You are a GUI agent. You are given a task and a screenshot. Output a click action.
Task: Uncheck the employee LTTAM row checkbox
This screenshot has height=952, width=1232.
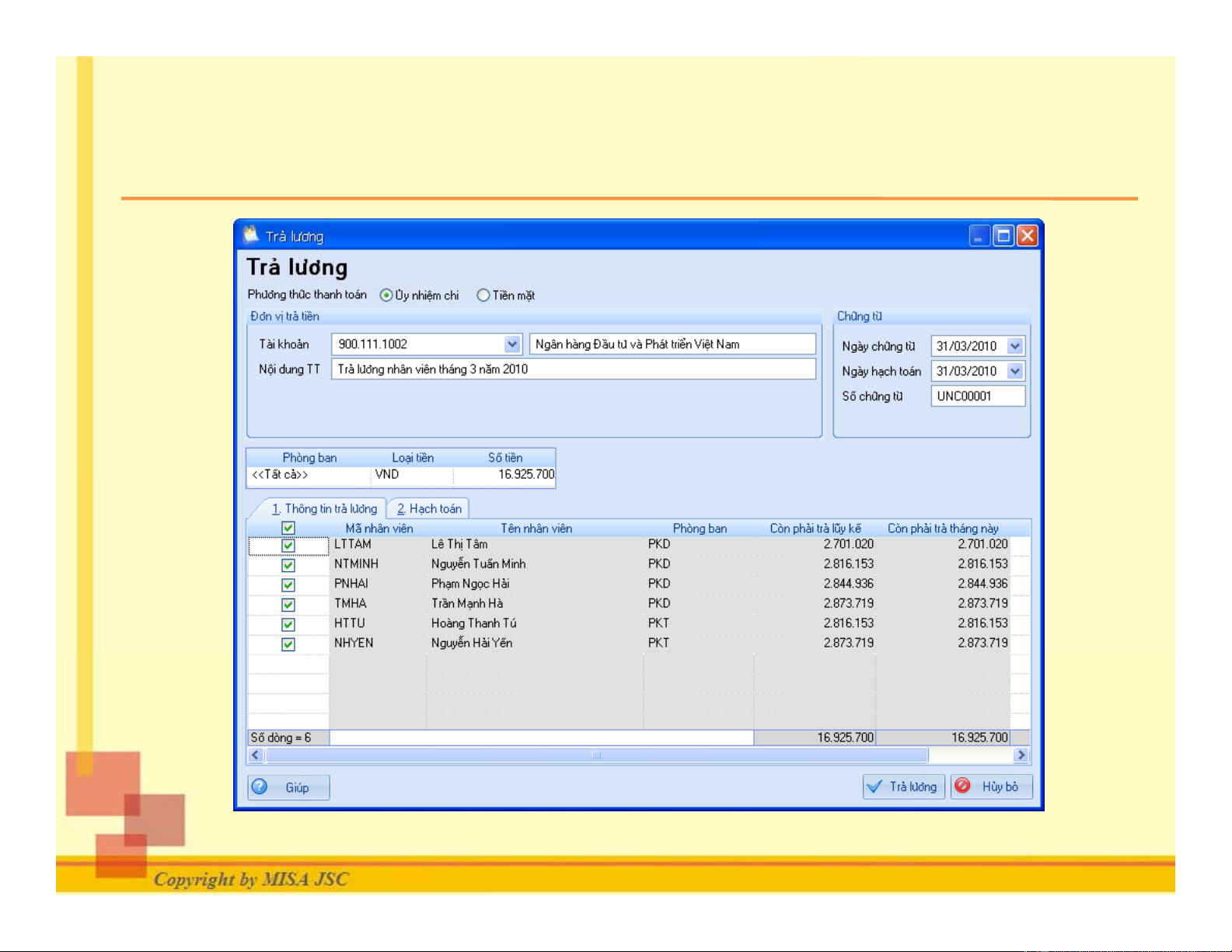[x=288, y=546]
